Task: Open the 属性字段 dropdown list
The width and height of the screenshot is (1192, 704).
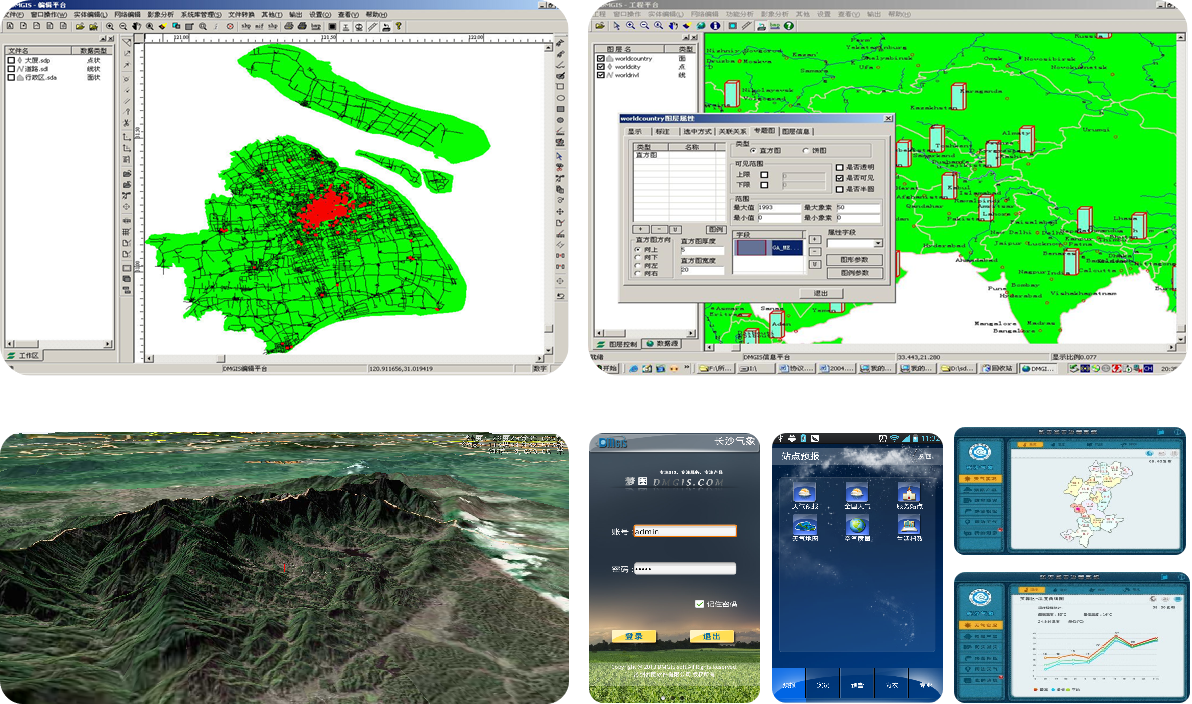Action: [x=878, y=243]
